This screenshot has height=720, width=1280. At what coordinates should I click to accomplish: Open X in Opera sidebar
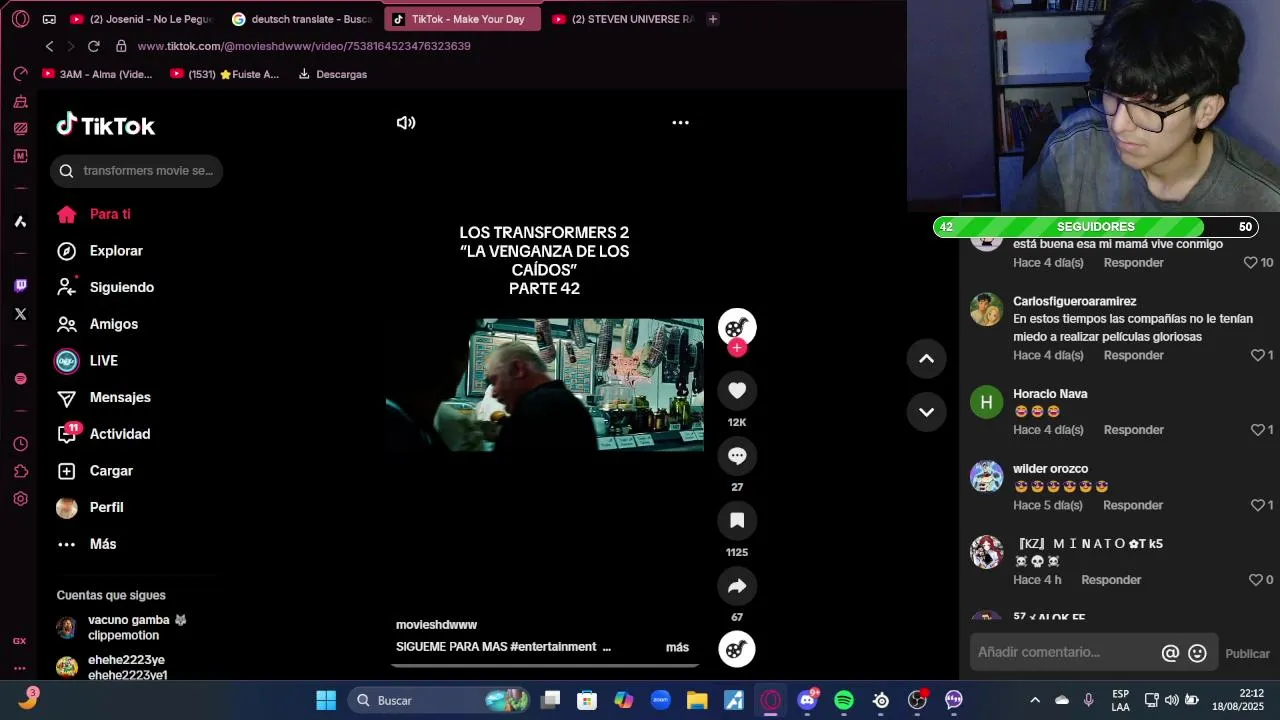(20, 314)
